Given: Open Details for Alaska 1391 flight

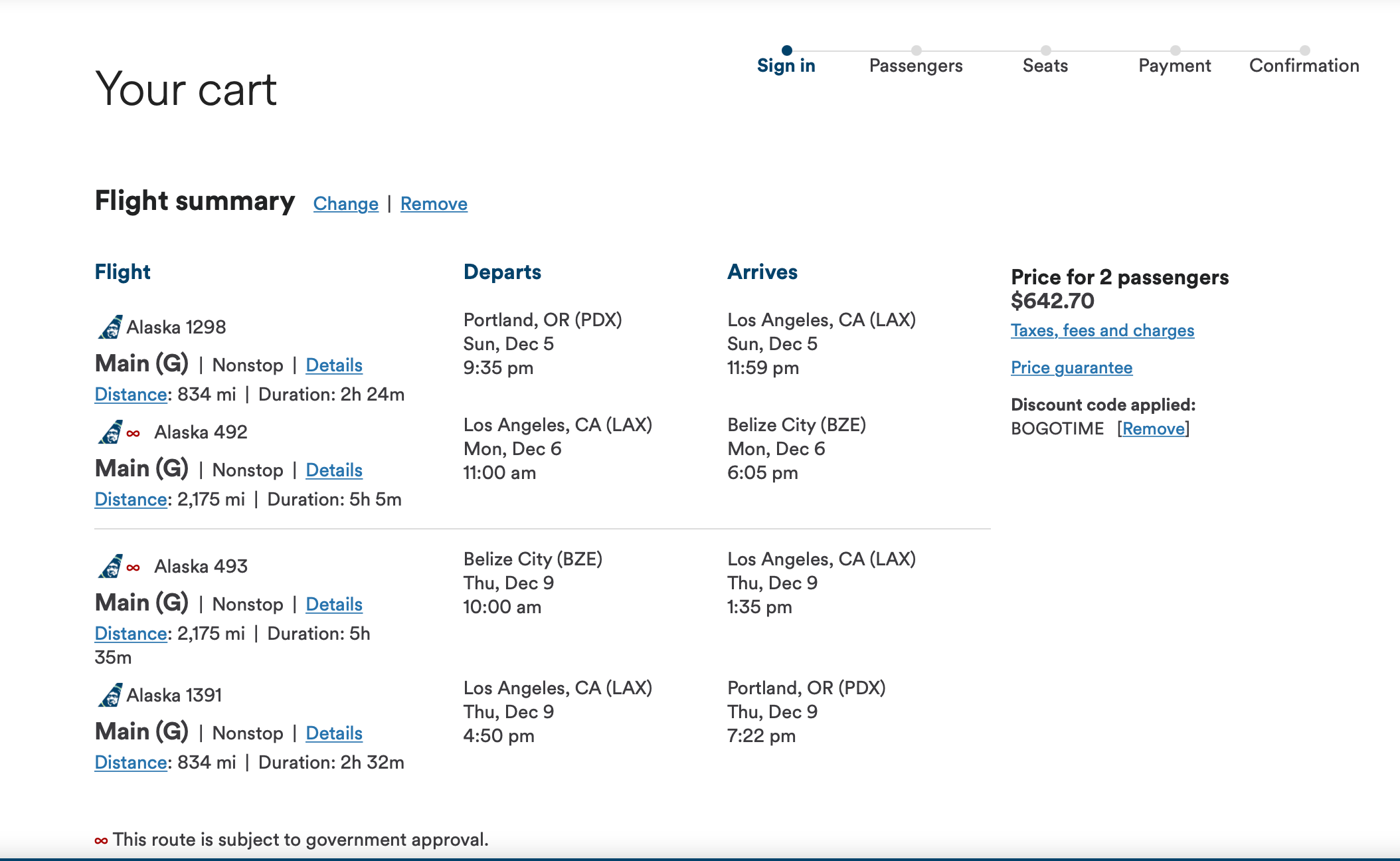Looking at the screenshot, I should click(x=334, y=733).
